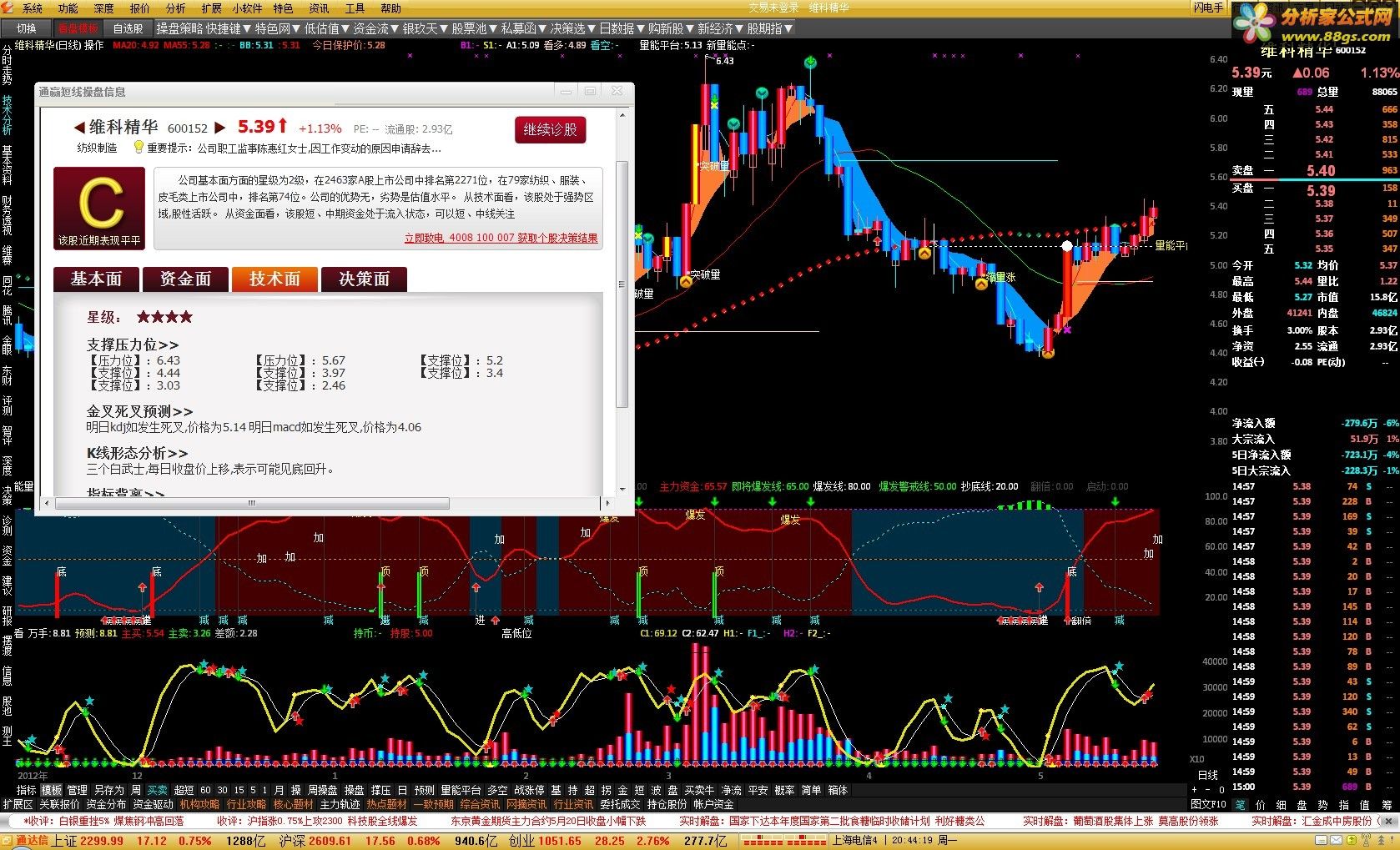1400x850 pixels.
Task: Click the 上证 2299.99 index in status bar
Action: (x=88, y=841)
